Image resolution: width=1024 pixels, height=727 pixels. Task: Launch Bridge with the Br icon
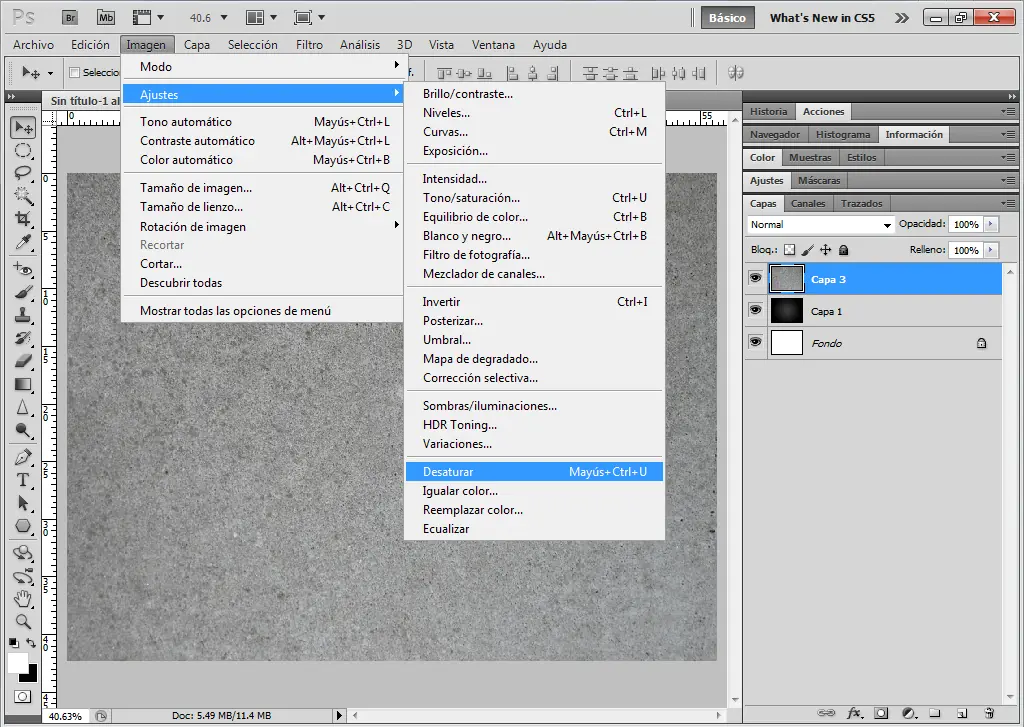point(71,17)
